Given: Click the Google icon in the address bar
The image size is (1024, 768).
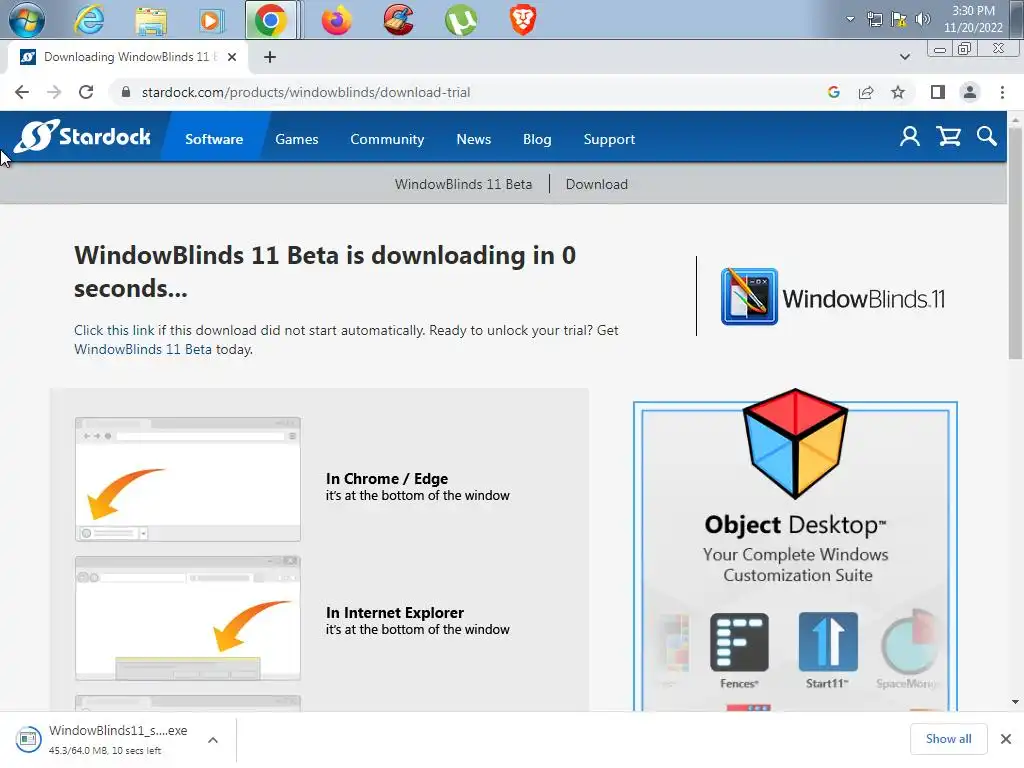Looking at the screenshot, I should pos(833,92).
